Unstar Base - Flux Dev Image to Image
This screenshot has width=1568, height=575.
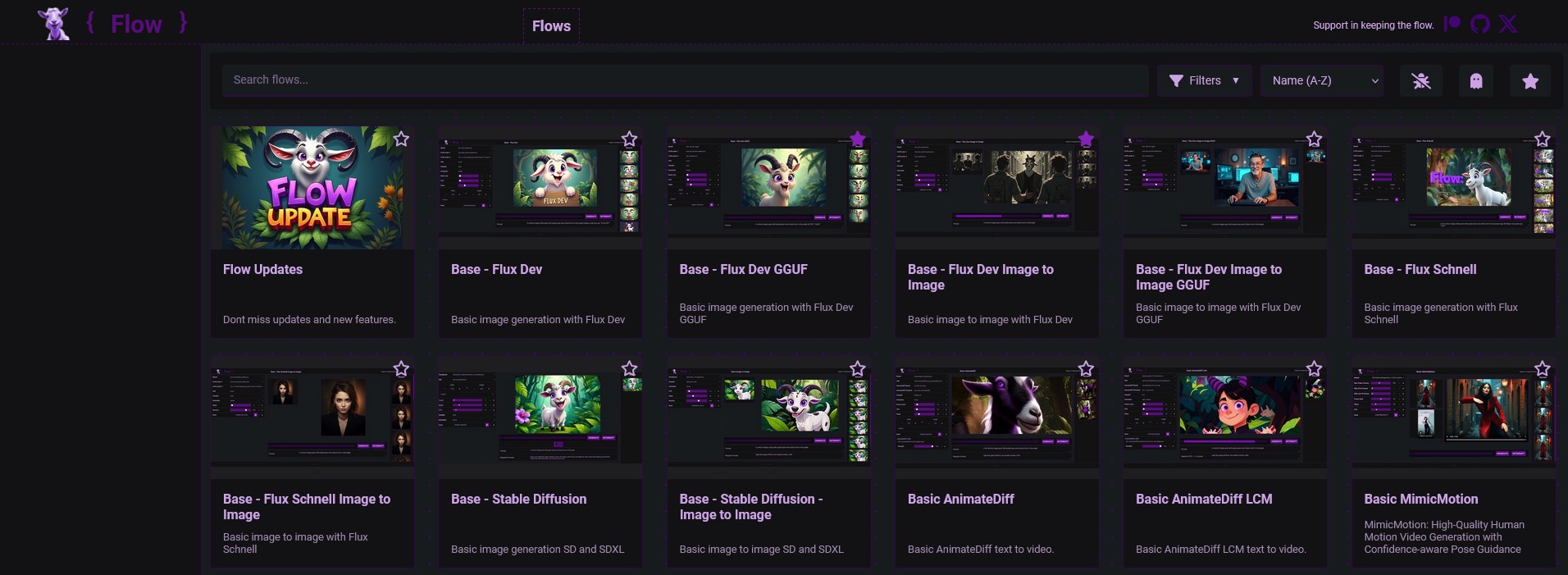[x=1086, y=139]
